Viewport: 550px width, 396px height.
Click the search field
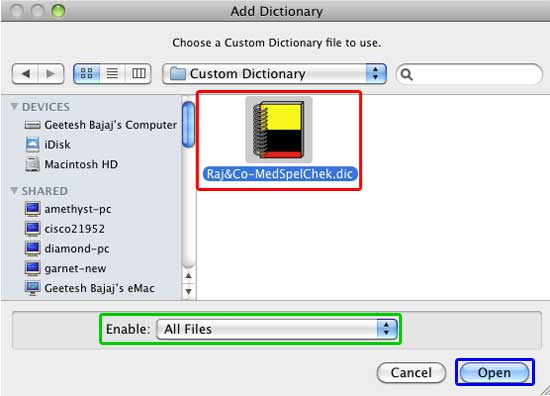click(469, 74)
